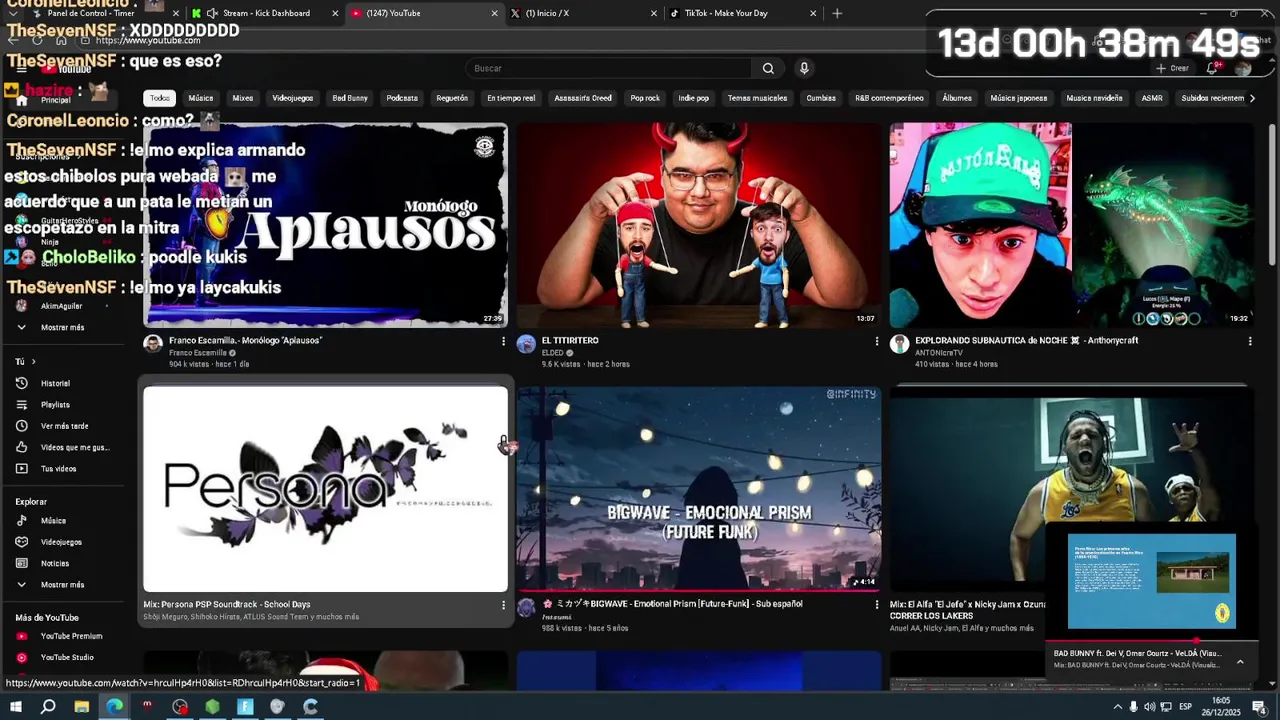This screenshot has height=720, width=1280.
Task: Open YouTube Studio in sidebar
Action: pos(67,657)
